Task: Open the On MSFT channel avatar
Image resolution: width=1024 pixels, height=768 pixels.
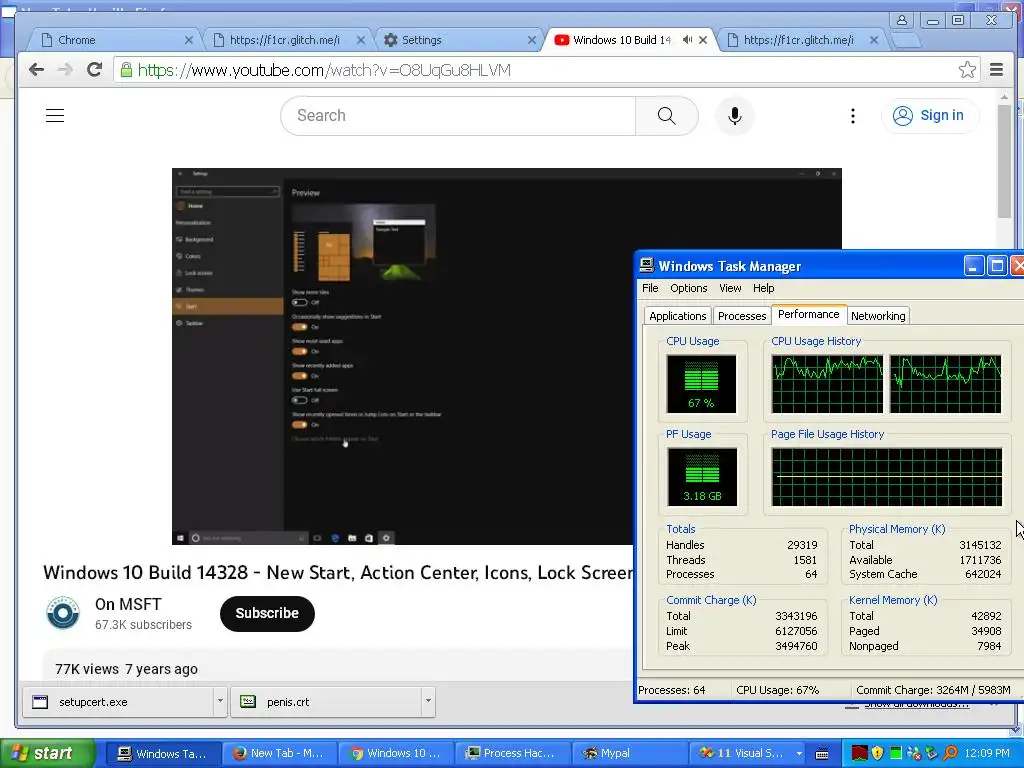Action: click(63, 613)
